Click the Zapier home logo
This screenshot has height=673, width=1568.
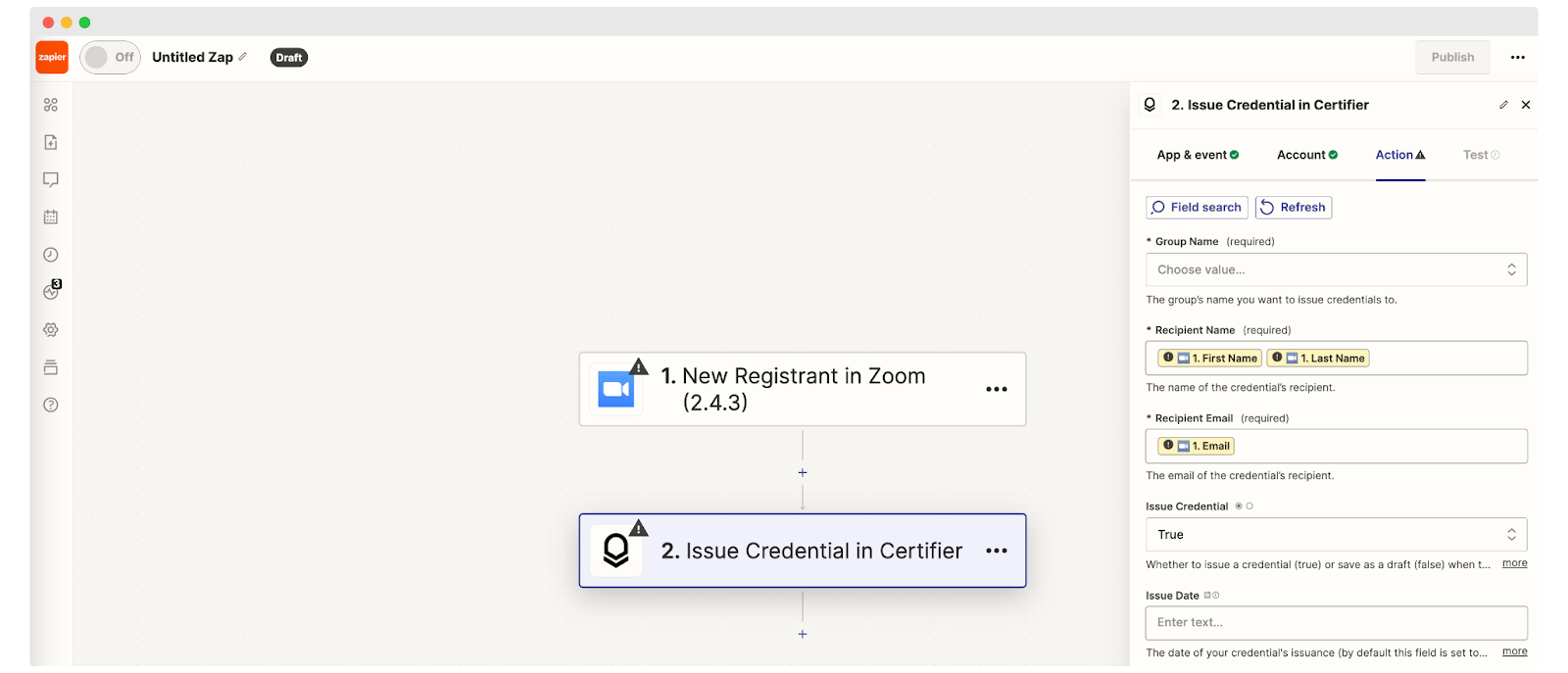point(52,57)
